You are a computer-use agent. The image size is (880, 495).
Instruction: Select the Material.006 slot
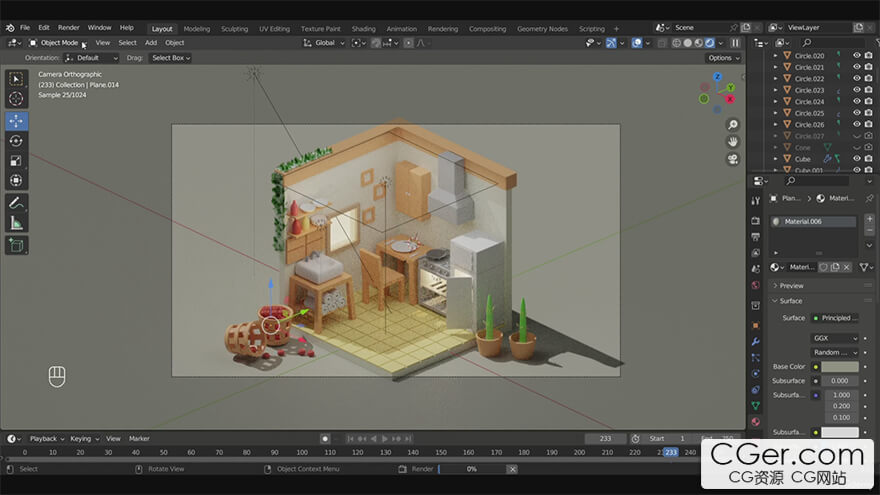pyautogui.click(x=813, y=221)
